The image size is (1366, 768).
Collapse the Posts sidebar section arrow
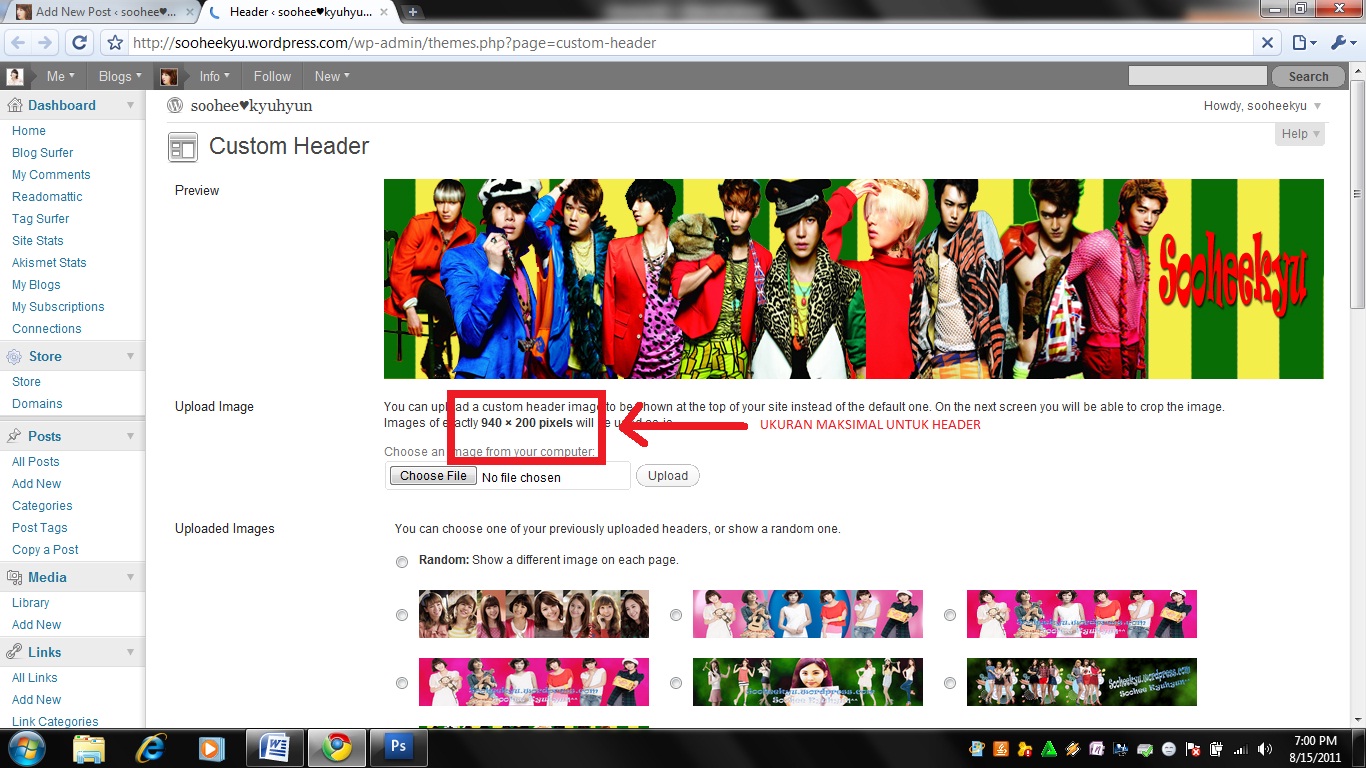pyautogui.click(x=130, y=436)
